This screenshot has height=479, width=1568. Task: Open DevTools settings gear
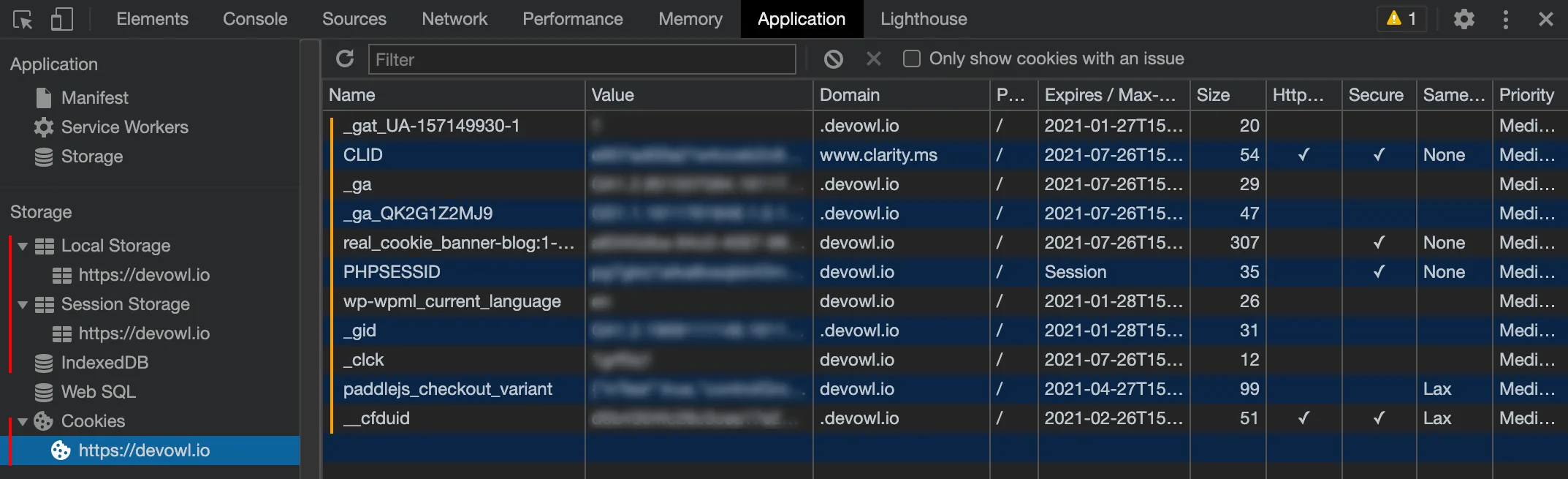pyautogui.click(x=1464, y=19)
